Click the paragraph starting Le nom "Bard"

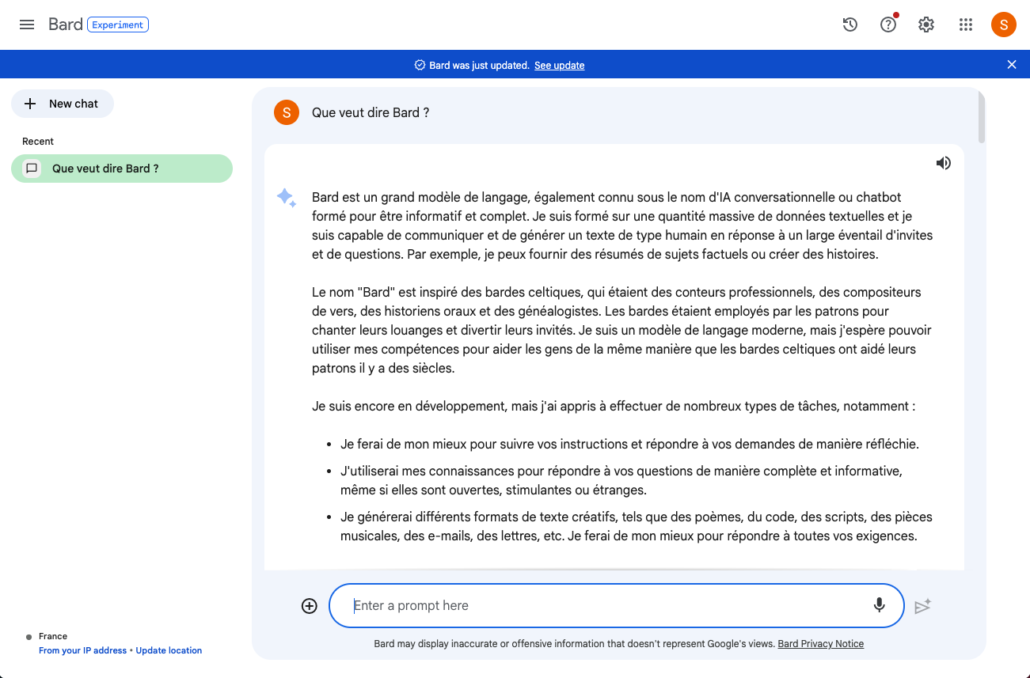click(x=621, y=330)
